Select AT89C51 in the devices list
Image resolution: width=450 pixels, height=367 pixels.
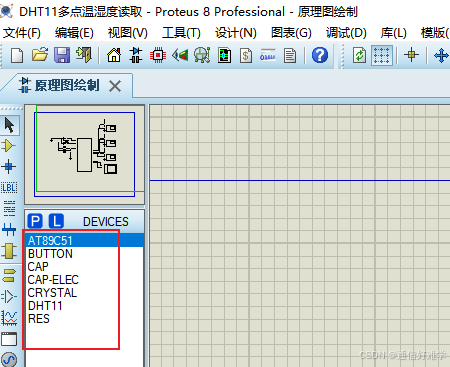(x=85, y=240)
